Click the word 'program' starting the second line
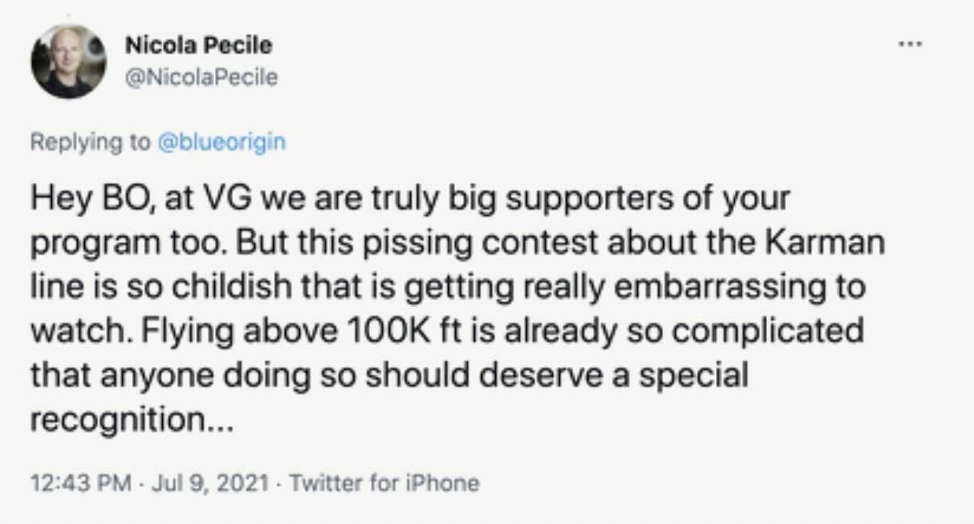The image size is (974, 524). coord(95,244)
